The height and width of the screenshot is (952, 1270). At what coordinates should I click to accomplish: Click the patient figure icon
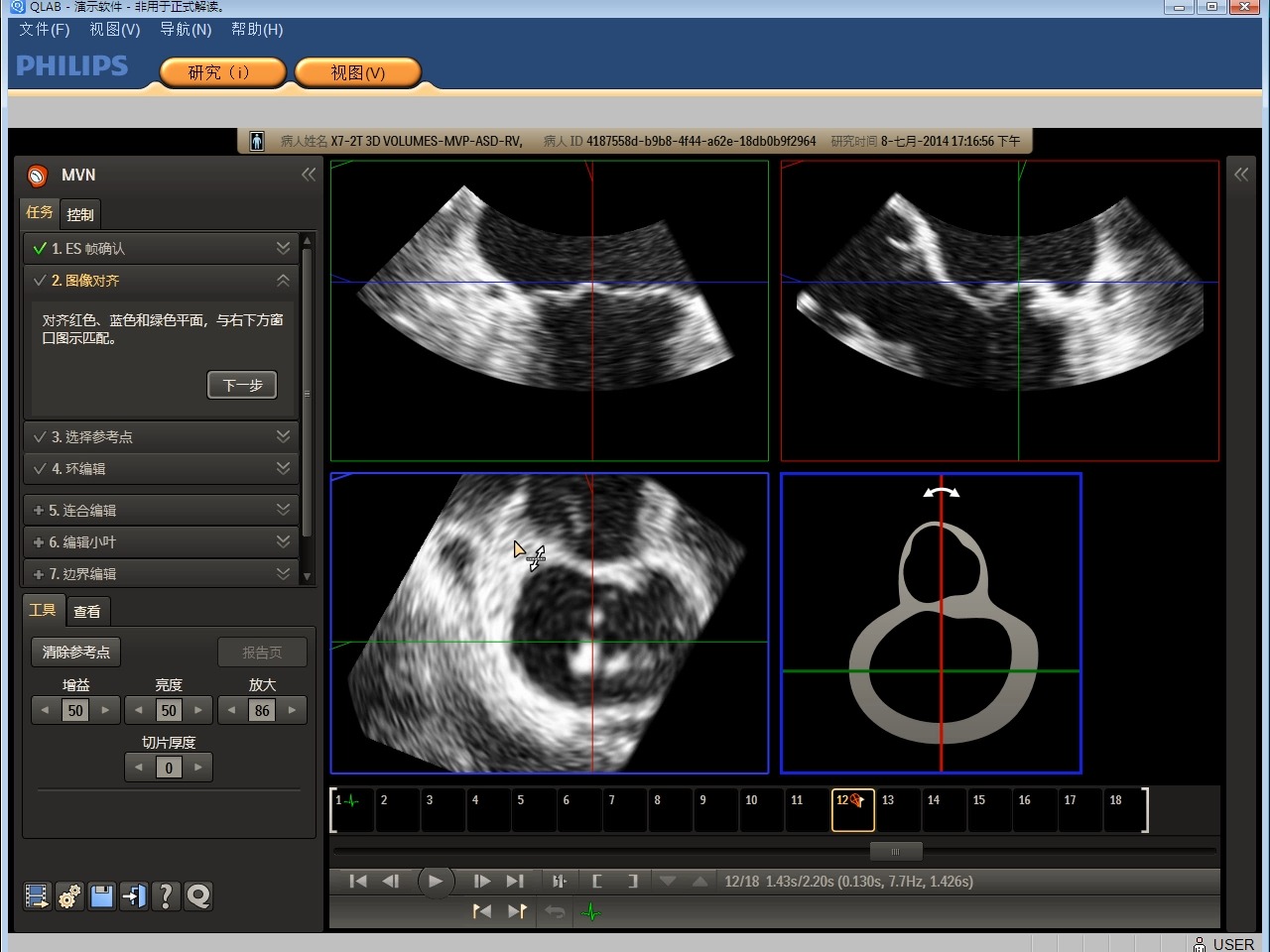coord(257,141)
